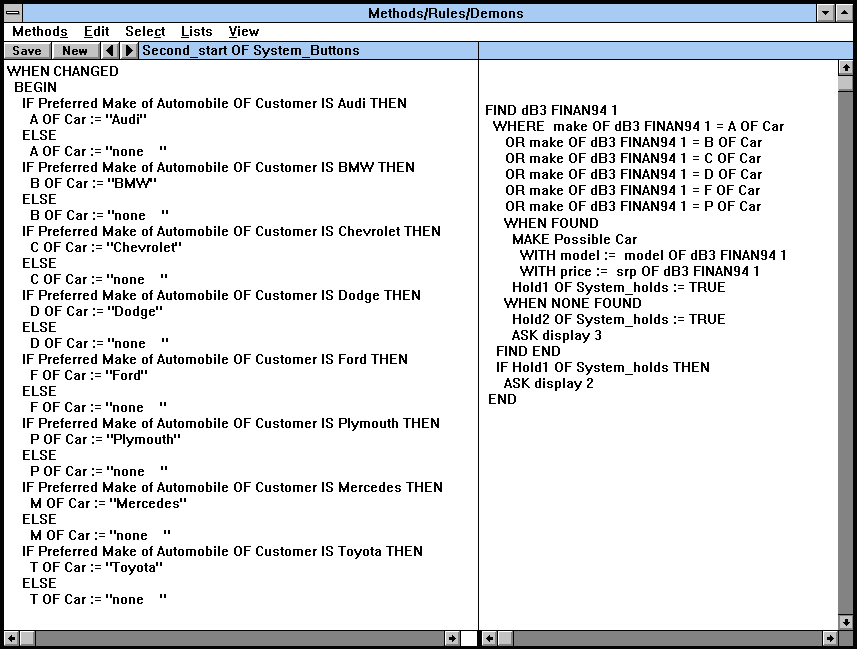This screenshot has height=649, width=857.
Task: Click the 'FIND END' line
Action: (528, 351)
